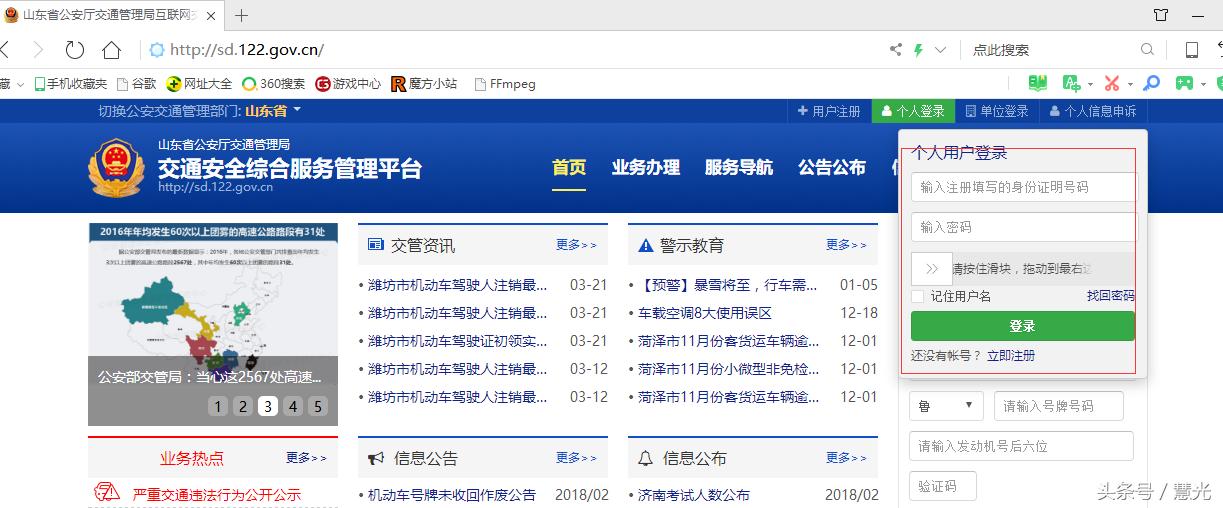Show carousel slide 5
Viewport: 1223px width, 508px height.
[x=318, y=406]
